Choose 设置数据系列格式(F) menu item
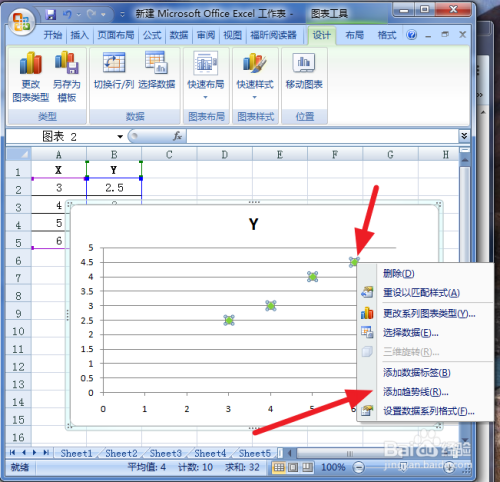Image resolution: width=500 pixels, height=482 pixels. click(425, 411)
